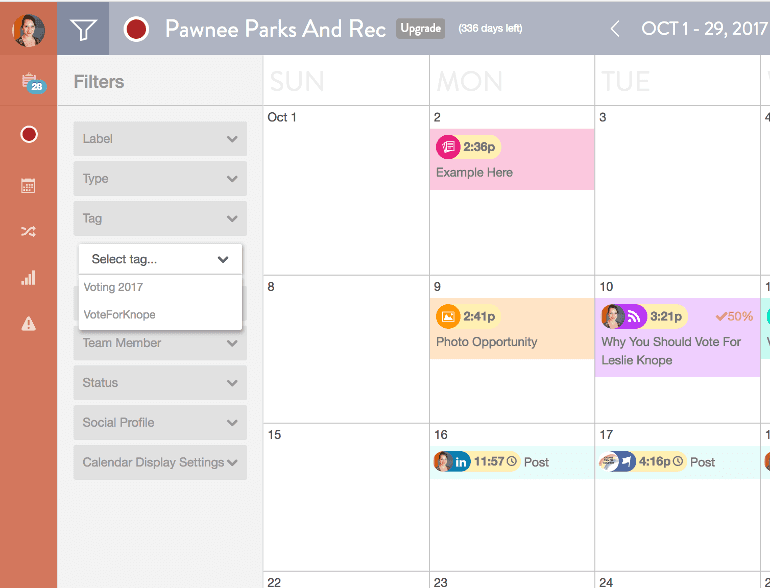Click the user profile avatar
The width and height of the screenshot is (770, 588).
click(x=28, y=29)
